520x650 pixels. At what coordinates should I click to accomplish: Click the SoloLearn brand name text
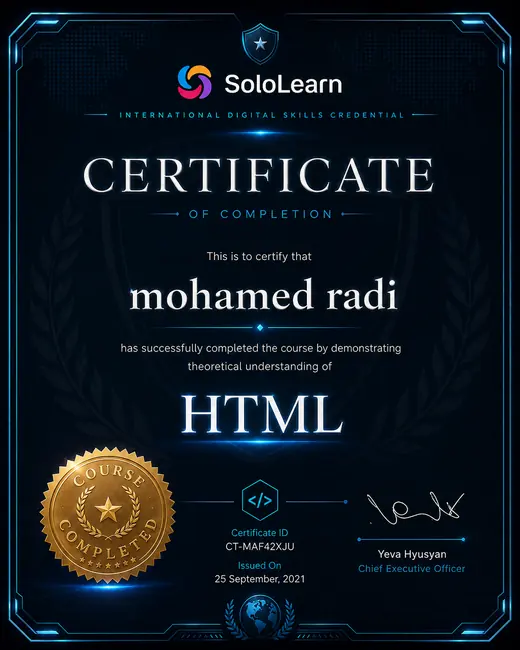[283, 84]
